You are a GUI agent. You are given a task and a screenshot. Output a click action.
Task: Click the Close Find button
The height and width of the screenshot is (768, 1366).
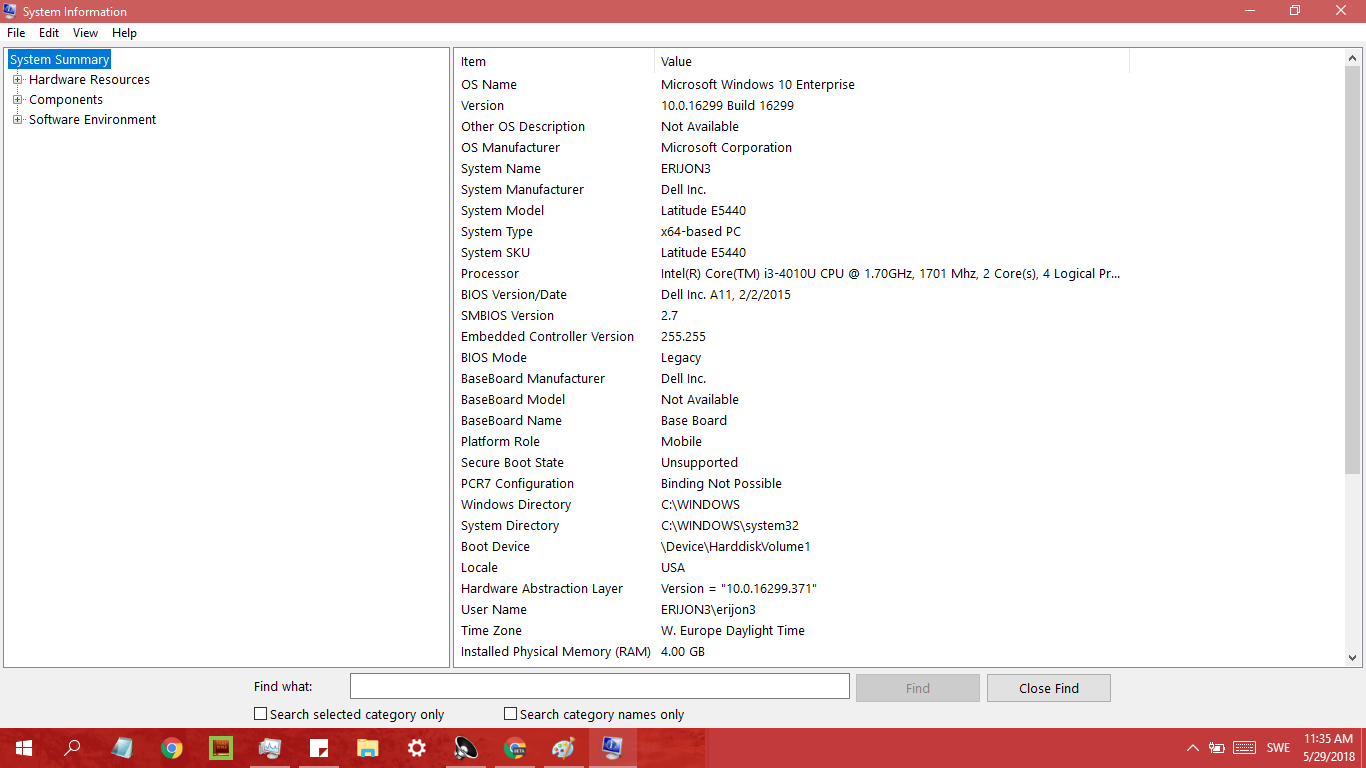tap(1049, 688)
